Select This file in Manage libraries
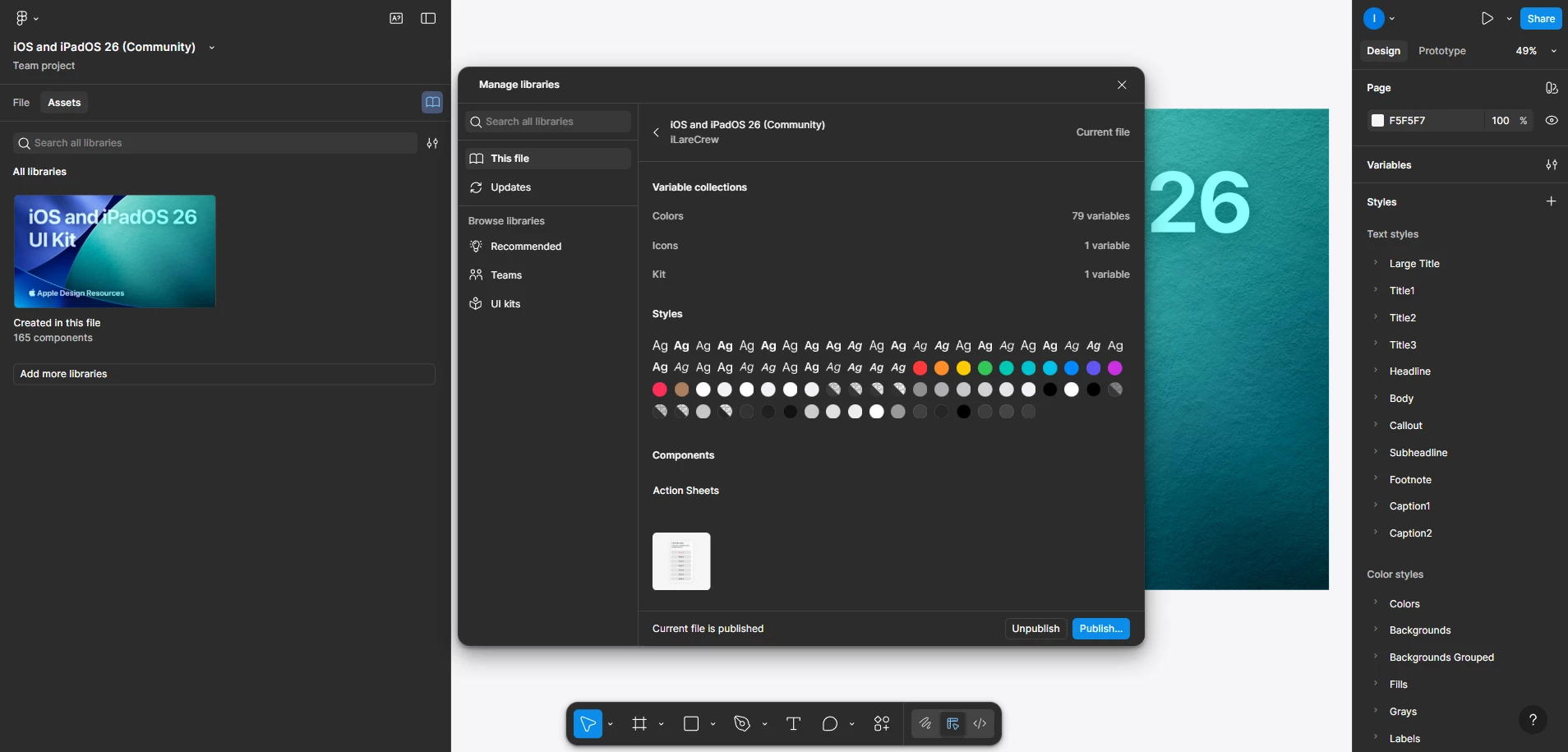The width and height of the screenshot is (1568, 752). point(548,159)
